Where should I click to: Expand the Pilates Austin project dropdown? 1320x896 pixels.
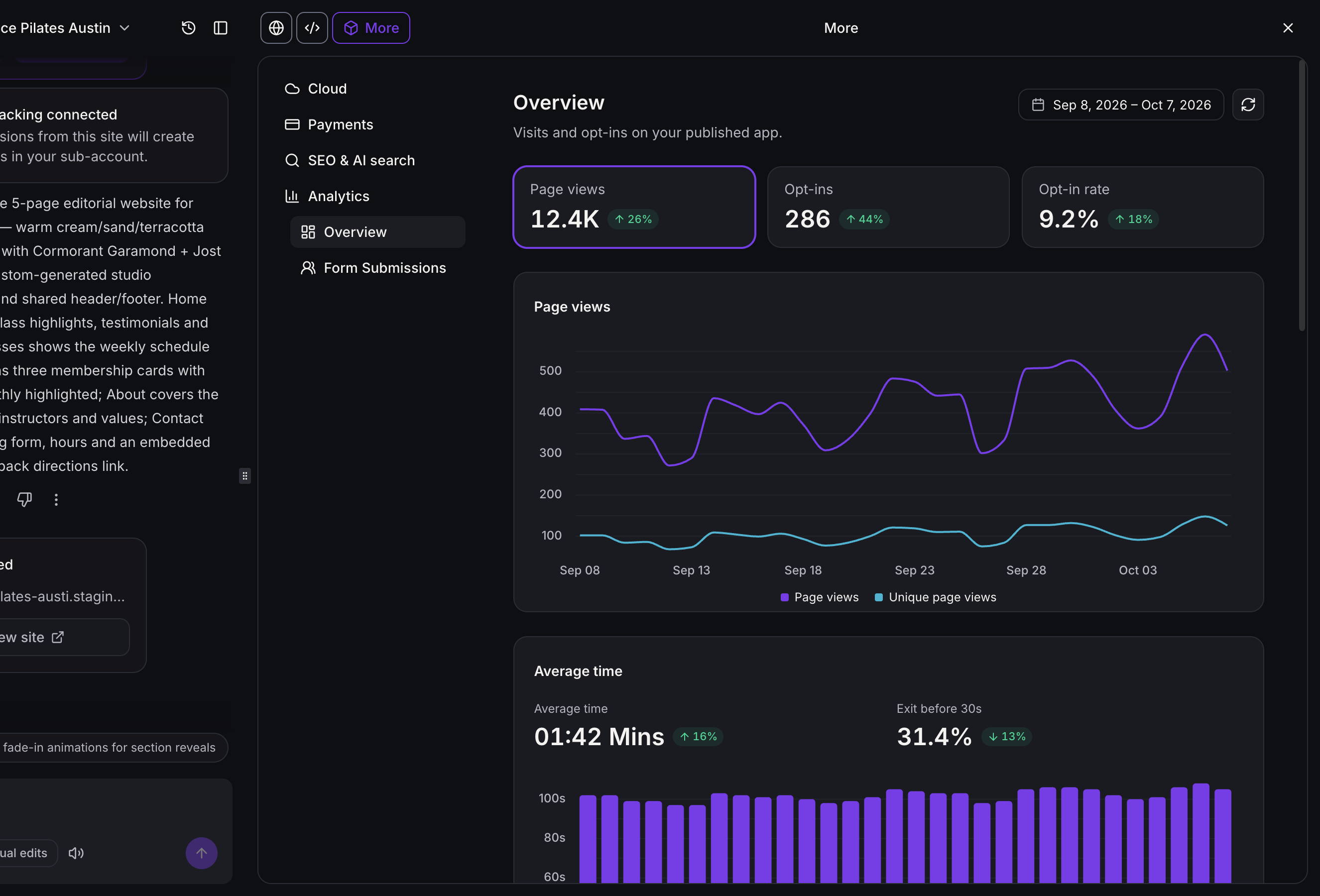pyautogui.click(x=65, y=28)
